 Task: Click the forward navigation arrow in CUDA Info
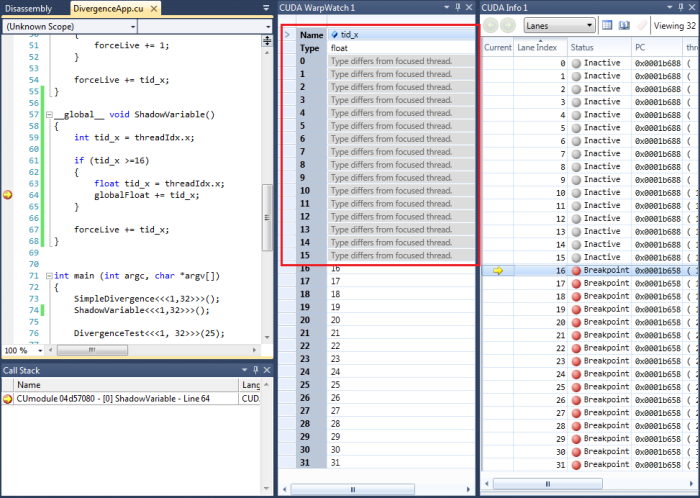point(508,25)
